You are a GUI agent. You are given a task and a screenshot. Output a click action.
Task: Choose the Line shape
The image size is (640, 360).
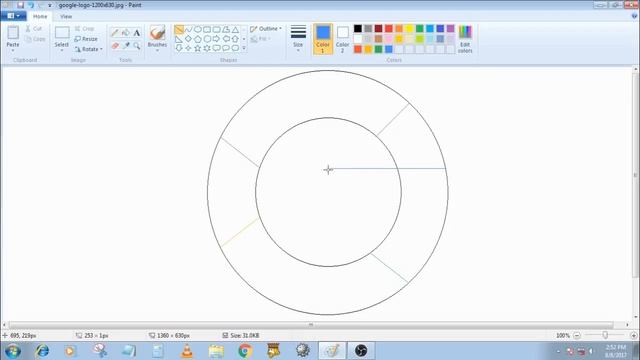click(179, 29)
